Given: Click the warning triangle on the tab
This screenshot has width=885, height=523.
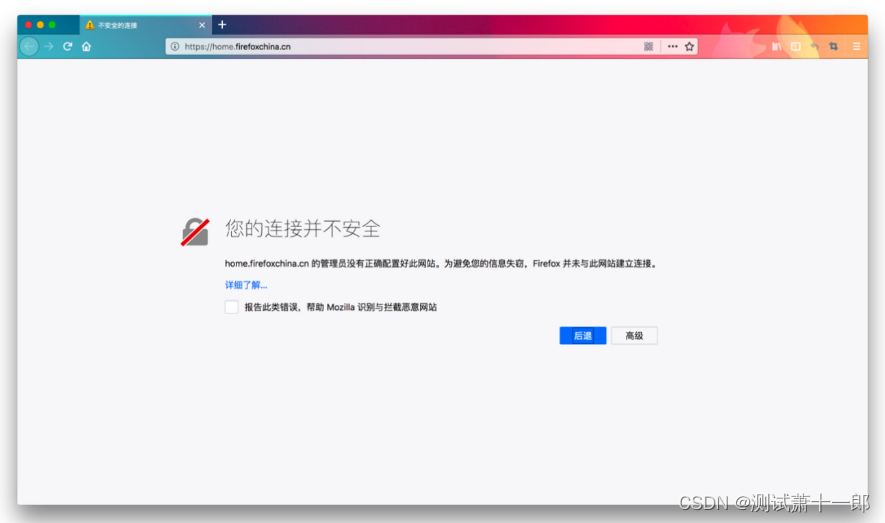Looking at the screenshot, I should pos(90,25).
